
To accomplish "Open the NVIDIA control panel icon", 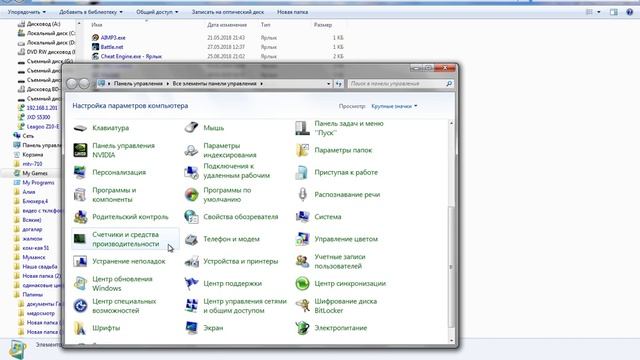I will pos(80,150).
